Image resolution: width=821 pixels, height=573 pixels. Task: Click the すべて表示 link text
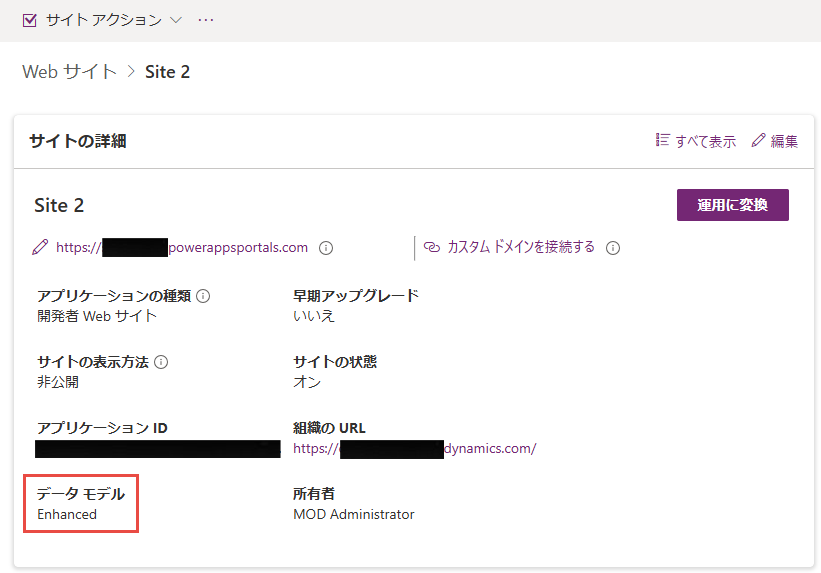(705, 141)
